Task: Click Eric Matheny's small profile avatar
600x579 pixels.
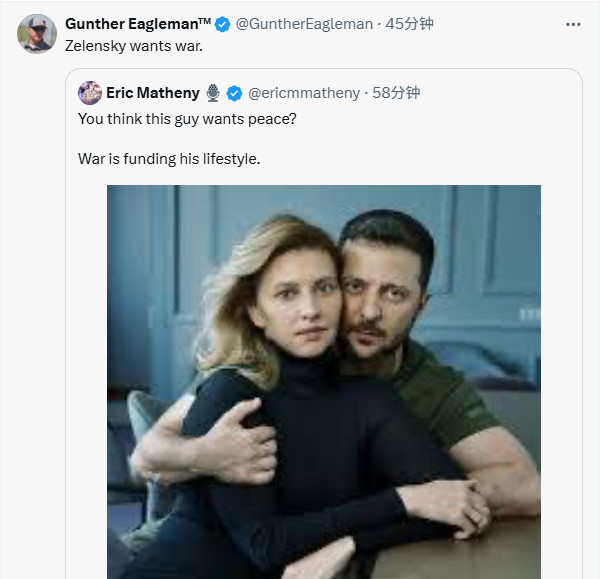Action: coord(90,93)
